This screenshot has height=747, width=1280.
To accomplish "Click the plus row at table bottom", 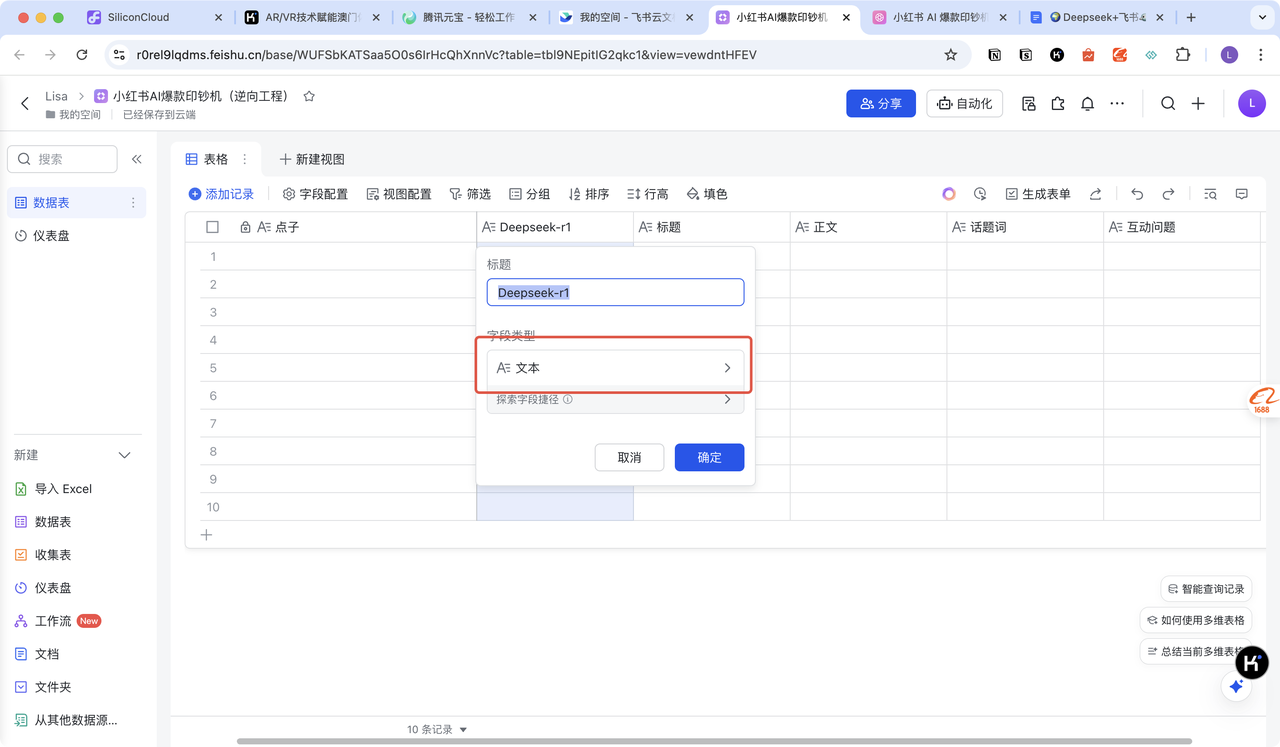I will click(x=207, y=535).
